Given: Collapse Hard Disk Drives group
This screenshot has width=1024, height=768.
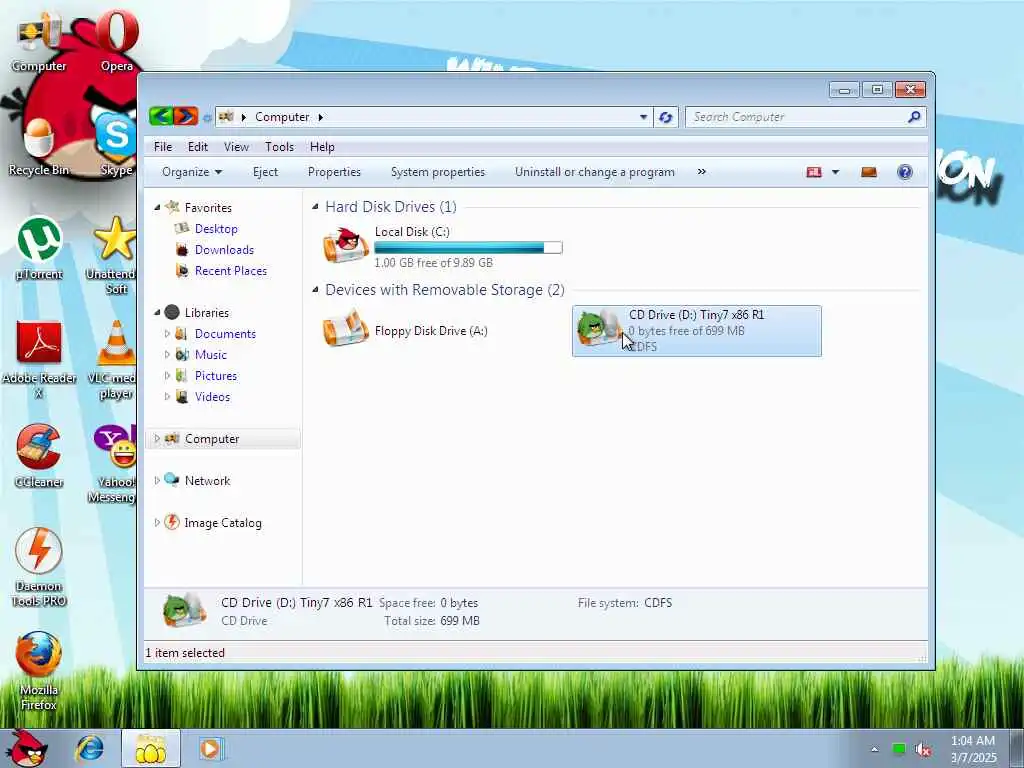Looking at the screenshot, I should click(x=315, y=207).
